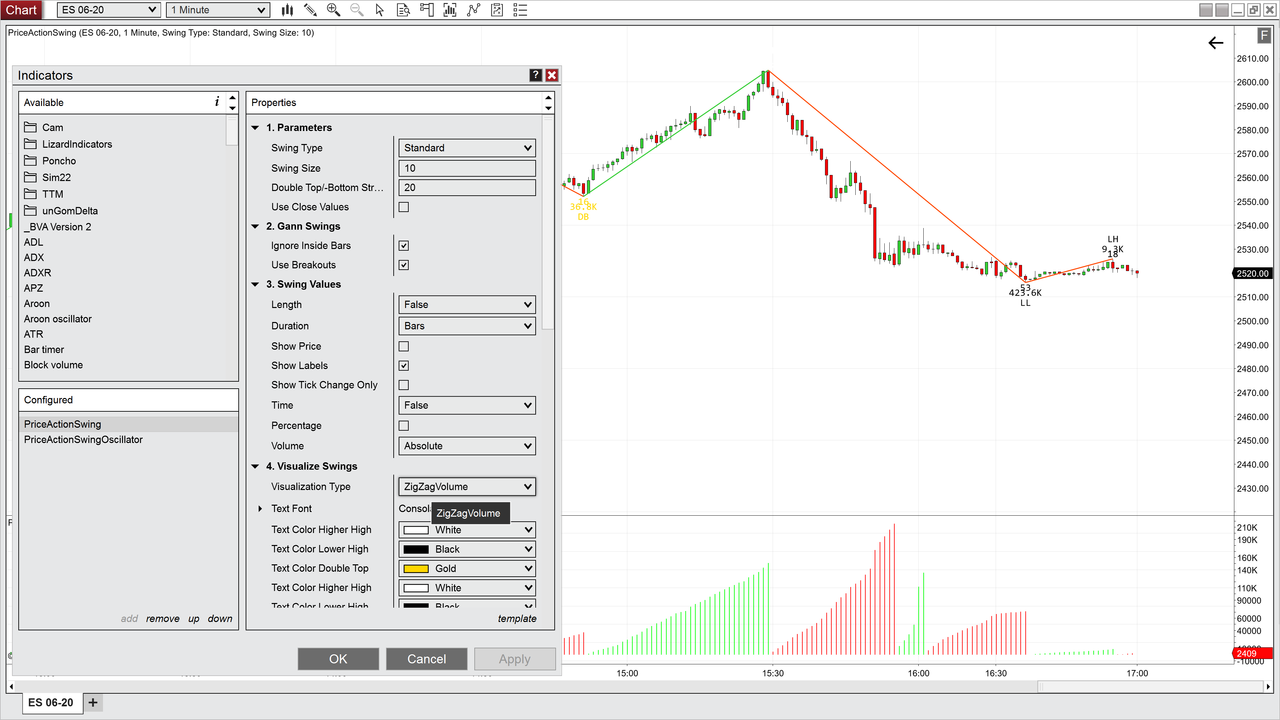Enable Use Close Values checkbox
1280x720 pixels.
[404, 207]
